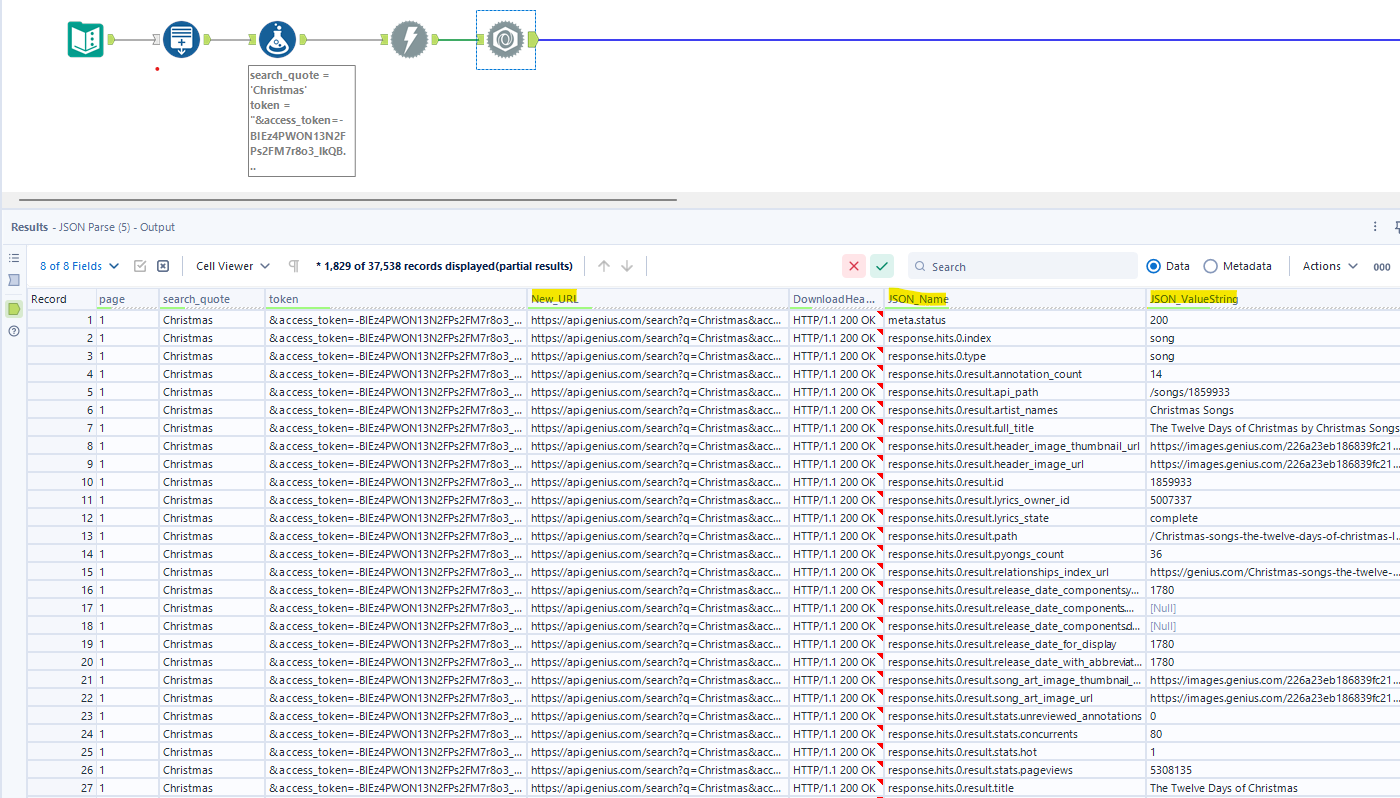1400x798 pixels.
Task: Toggle the show whitespace paragraph icon
Action: coord(294,266)
